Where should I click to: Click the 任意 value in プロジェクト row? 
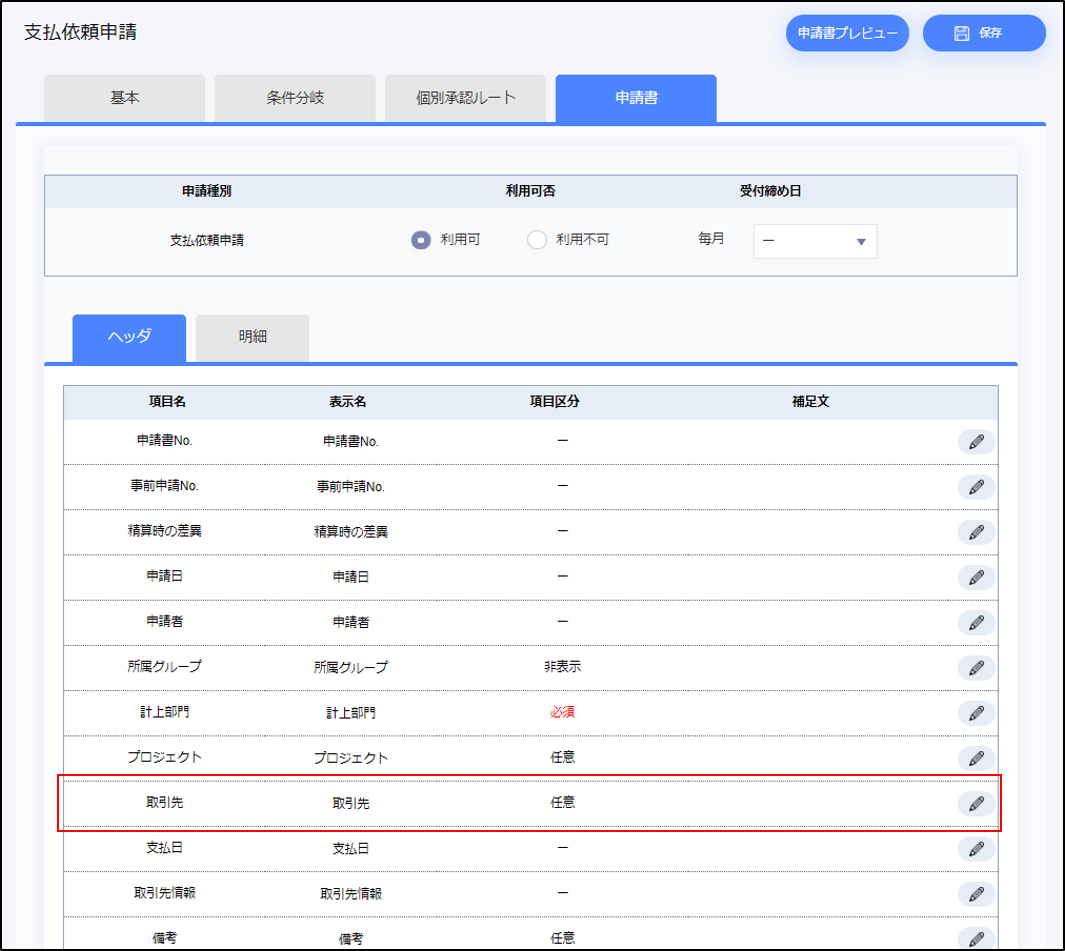[562, 757]
